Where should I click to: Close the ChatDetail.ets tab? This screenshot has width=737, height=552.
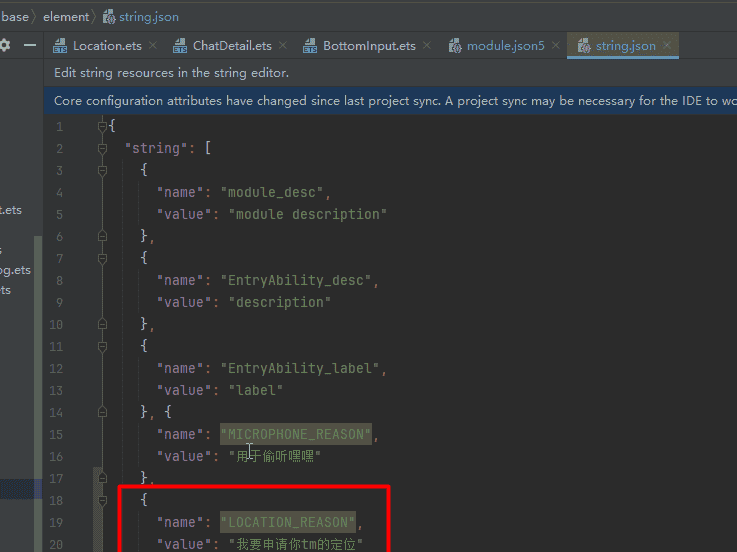coord(283,46)
